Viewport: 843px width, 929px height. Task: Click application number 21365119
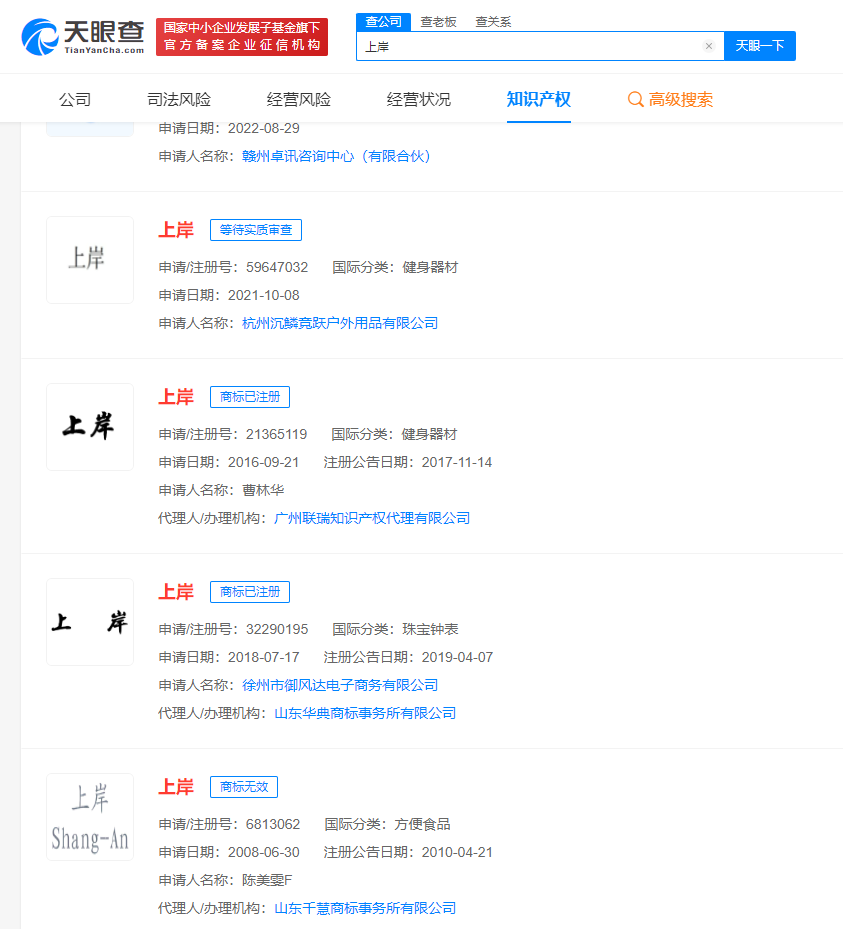pyautogui.click(x=277, y=435)
